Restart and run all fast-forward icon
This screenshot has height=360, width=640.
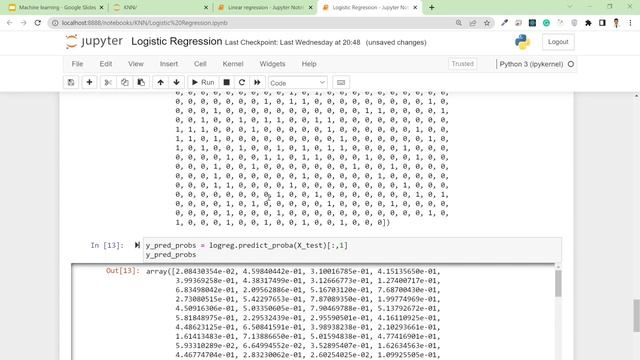pos(257,82)
